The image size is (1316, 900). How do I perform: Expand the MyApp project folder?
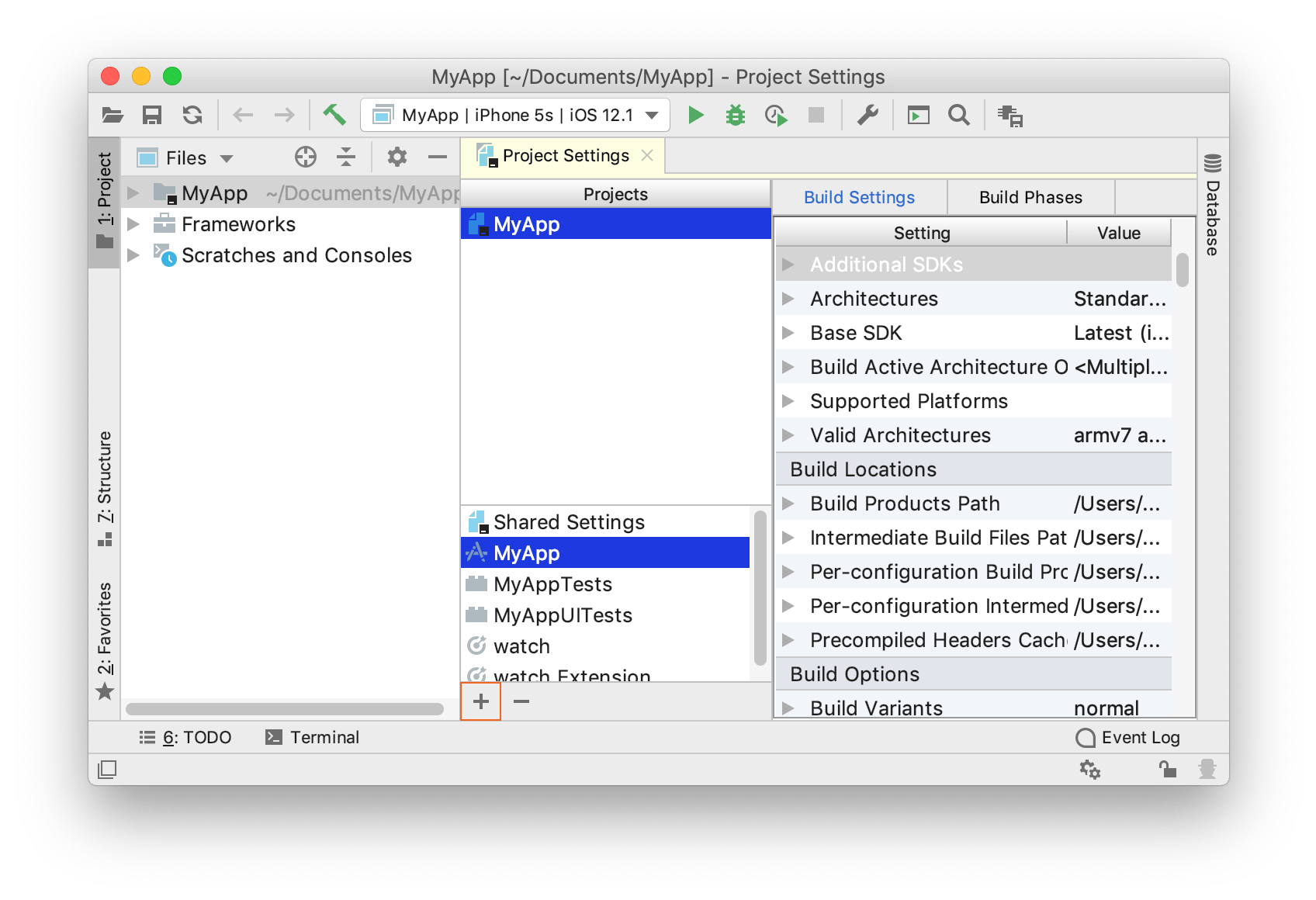point(133,192)
